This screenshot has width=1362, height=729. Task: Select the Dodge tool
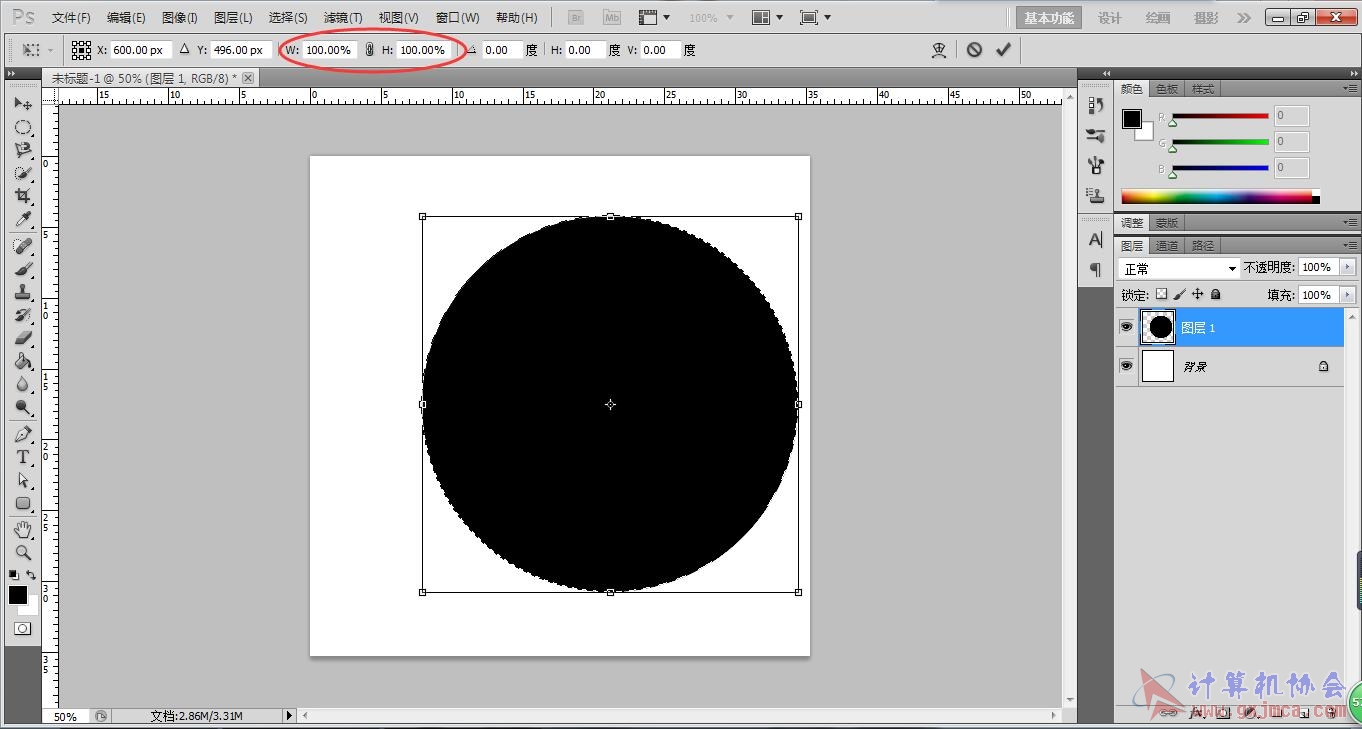pos(22,407)
